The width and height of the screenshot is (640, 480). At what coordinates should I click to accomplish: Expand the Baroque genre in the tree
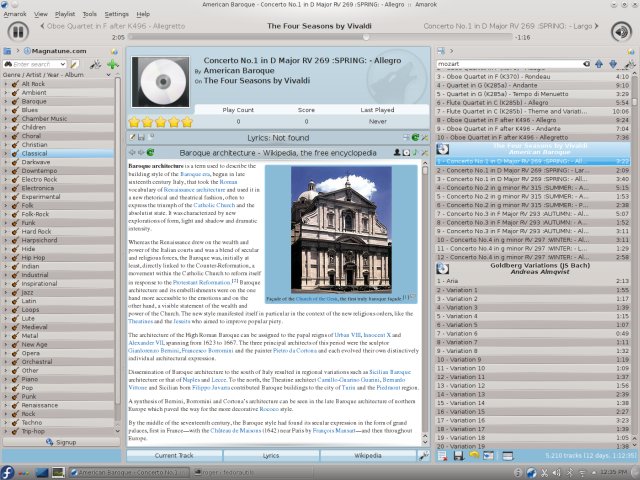[8, 101]
